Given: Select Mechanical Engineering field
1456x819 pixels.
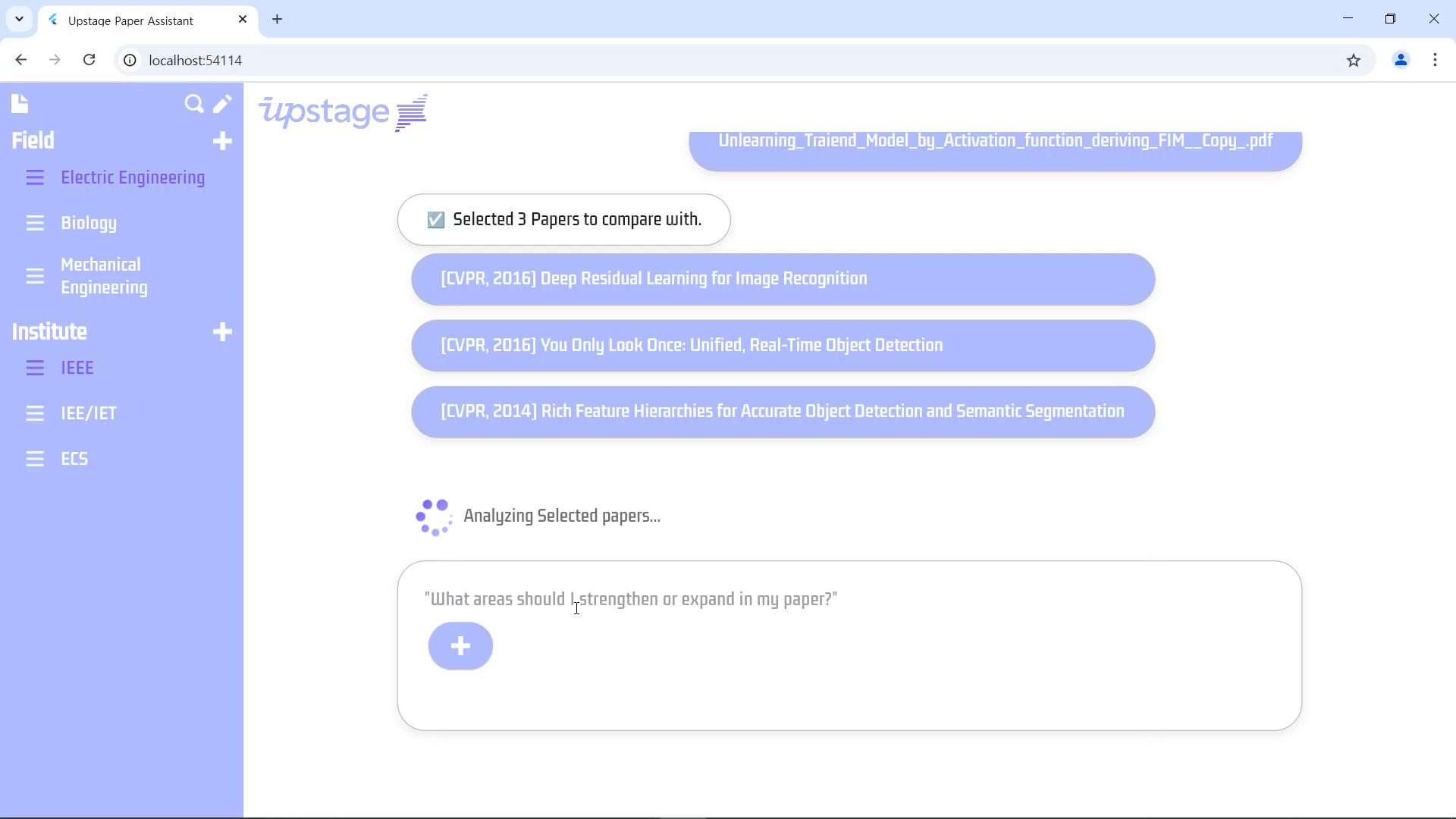Looking at the screenshot, I should (104, 276).
